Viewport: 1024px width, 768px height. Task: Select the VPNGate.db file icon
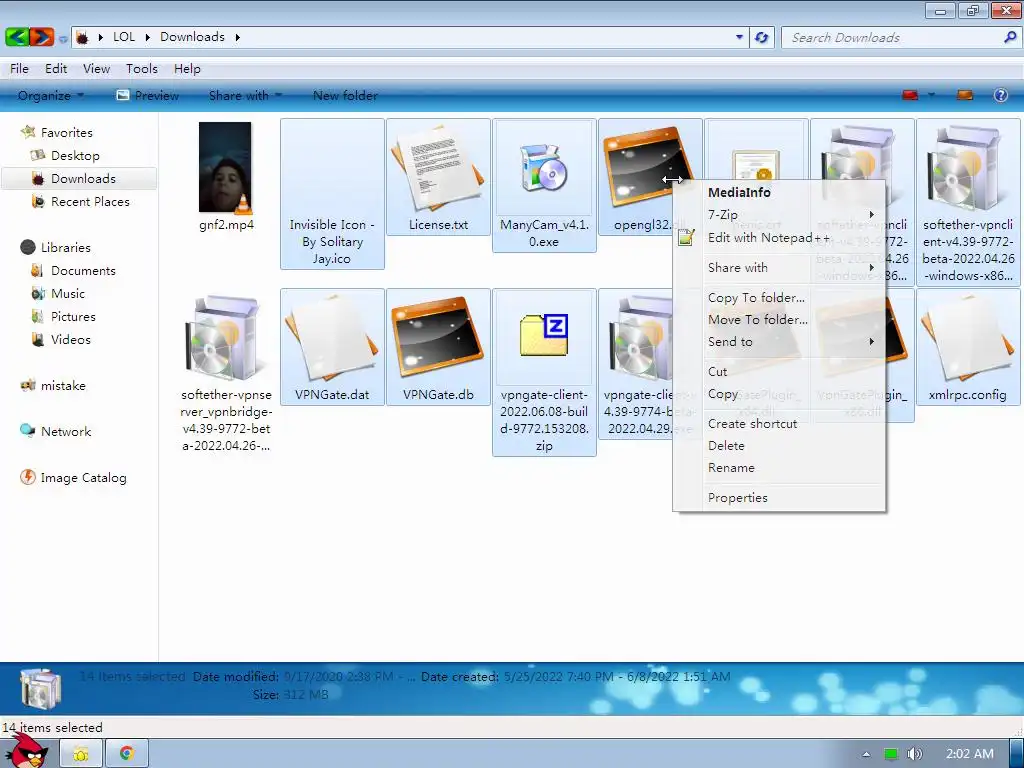coord(438,338)
